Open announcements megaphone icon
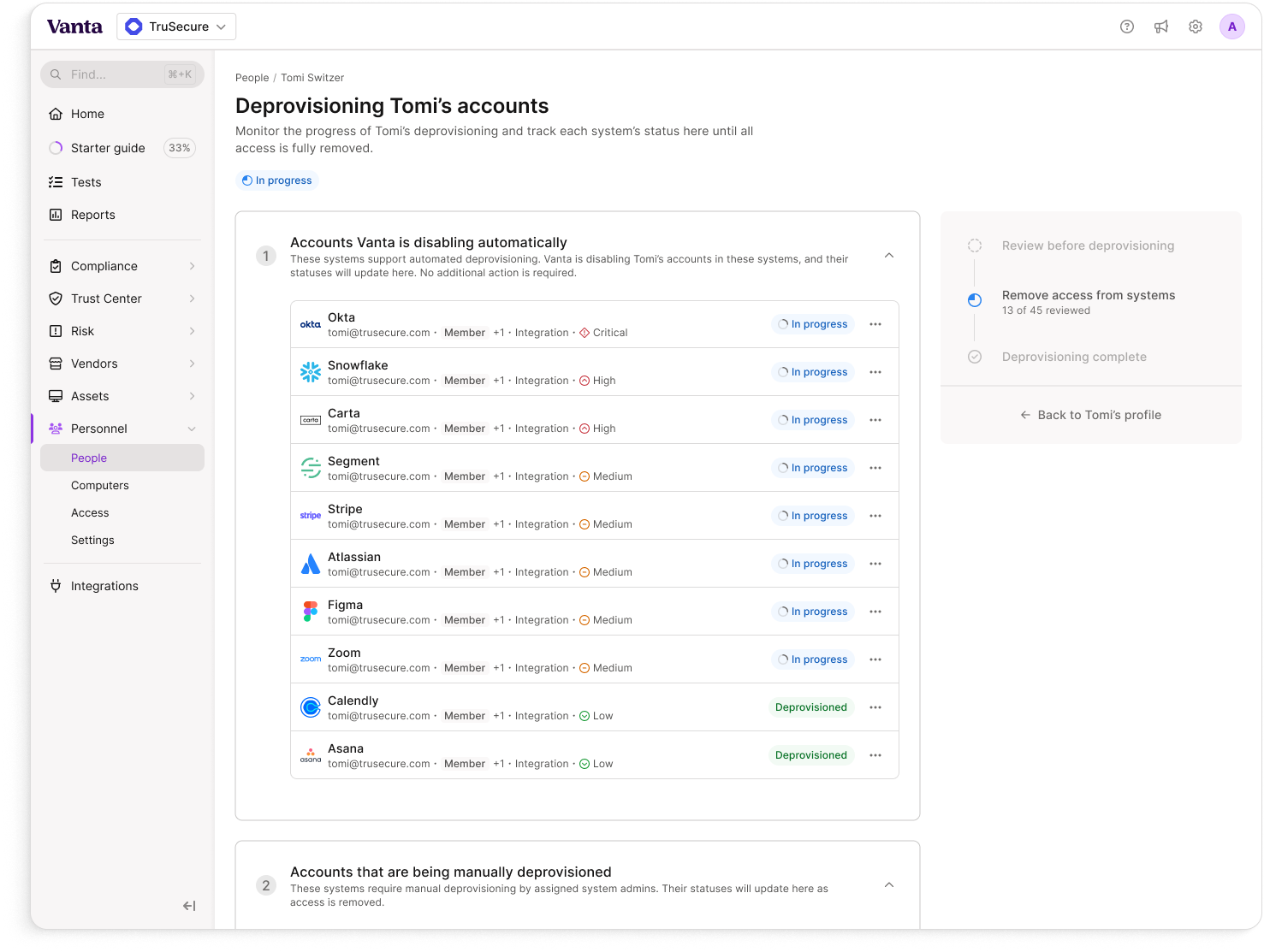The width and height of the screenshot is (1264, 952). pyautogui.click(x=1161, y=27)
